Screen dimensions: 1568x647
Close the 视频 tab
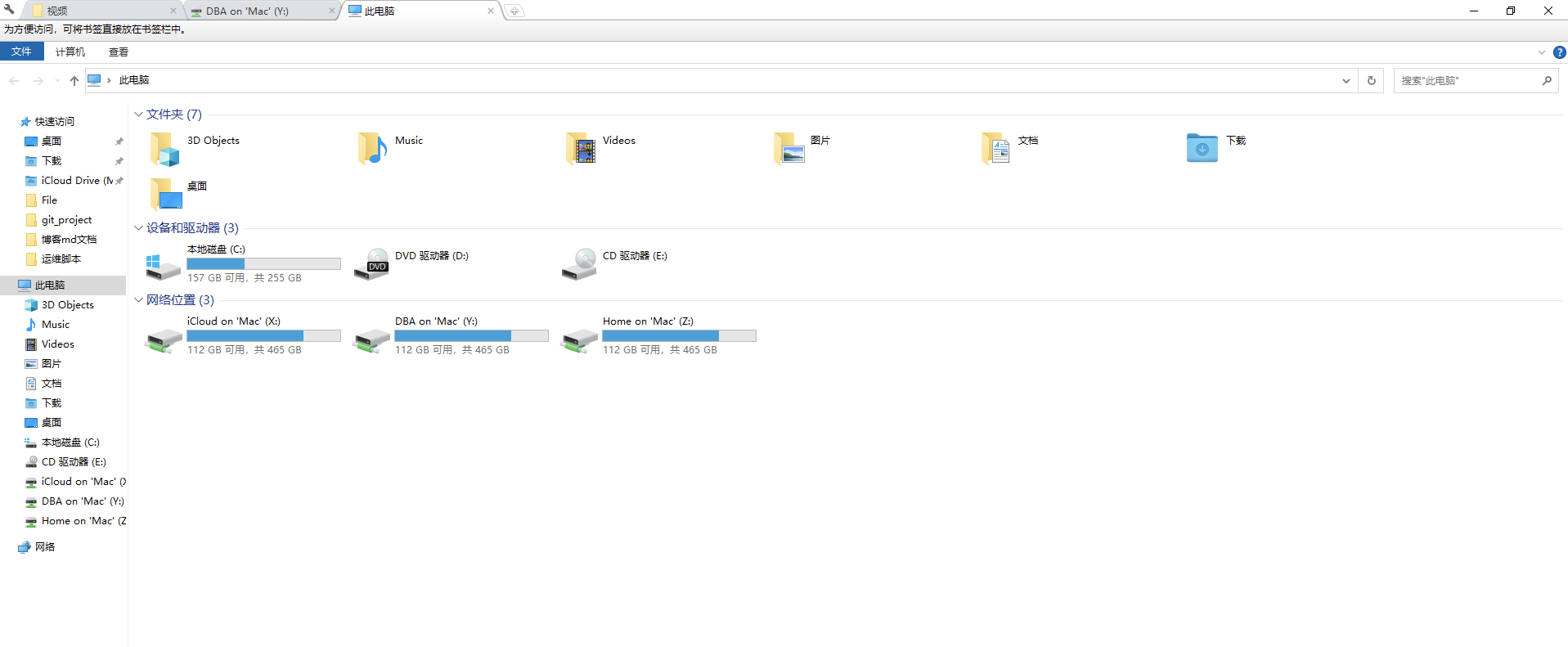click(x=173, y=11)
